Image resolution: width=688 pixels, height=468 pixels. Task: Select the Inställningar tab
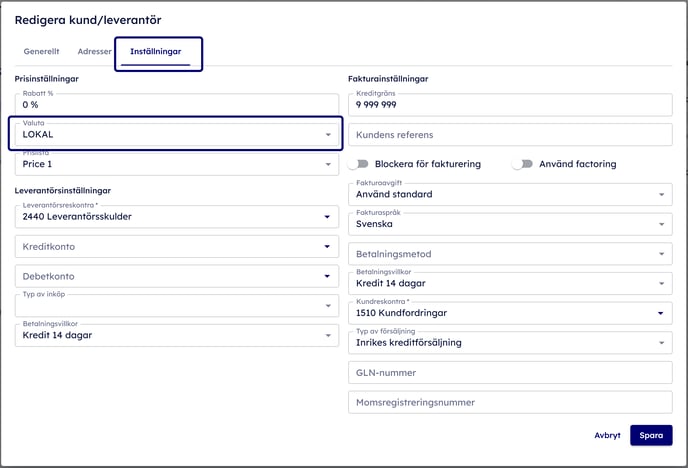155,50
